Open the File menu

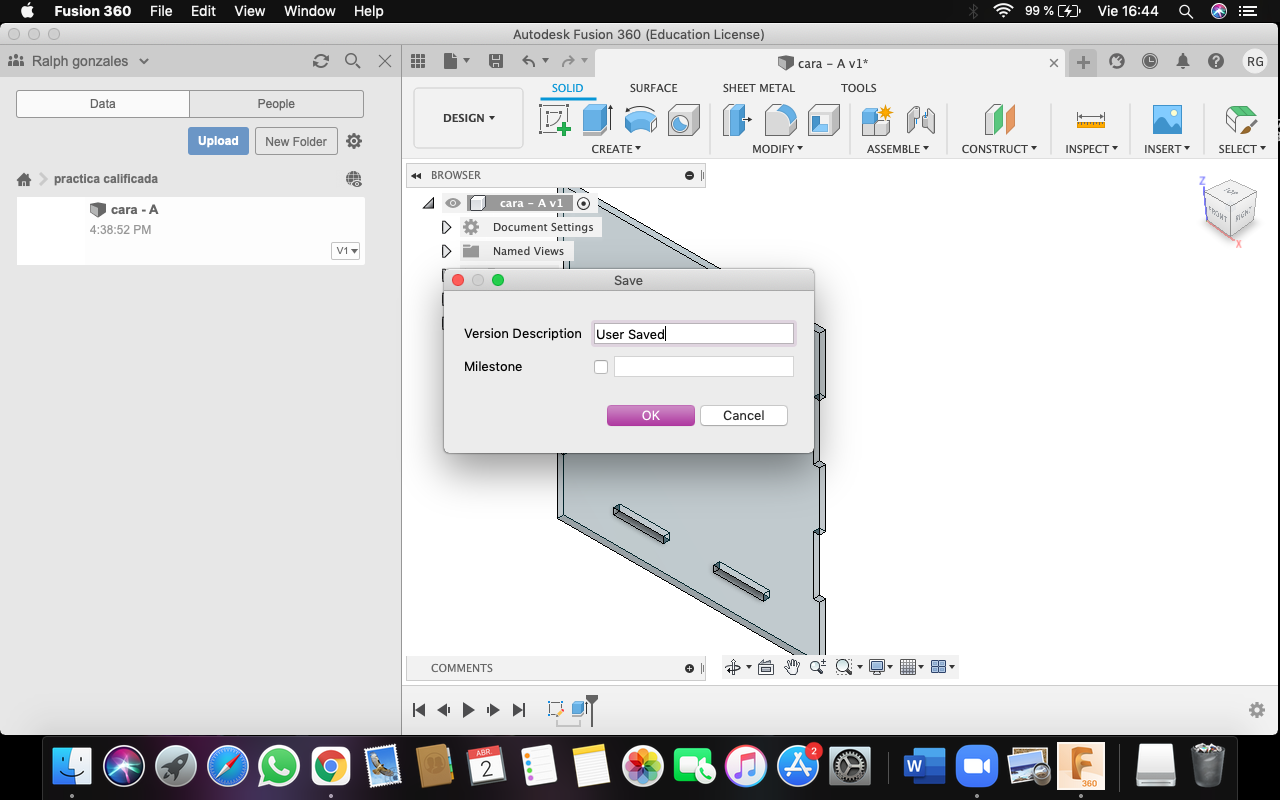161,11
